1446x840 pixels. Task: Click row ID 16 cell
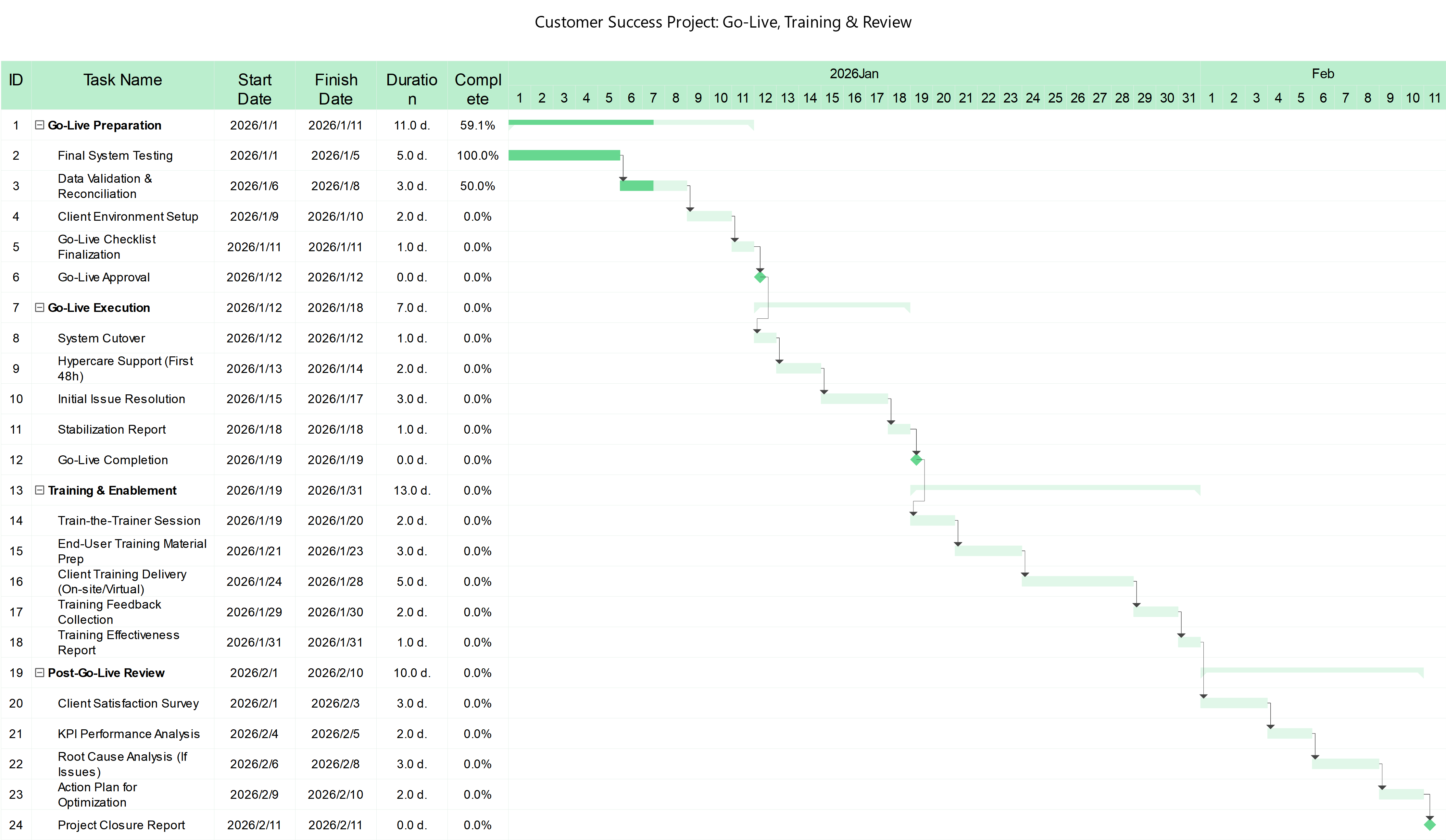click(16, 581)
